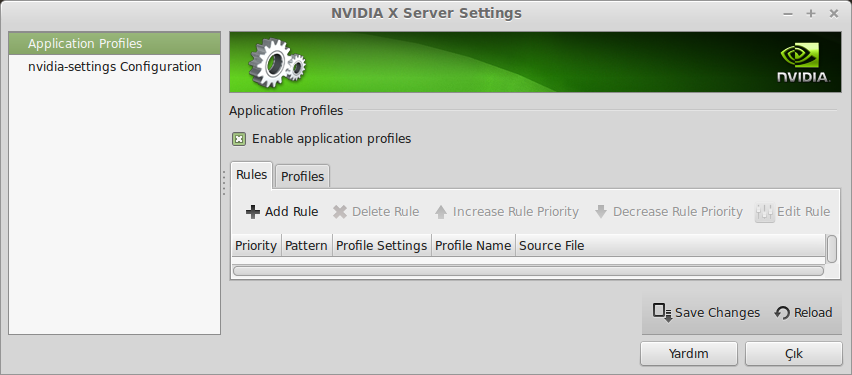Image resolution: width=852 pixels, height=375 pixels.
Task: Click the horizontal scrollbar of the rules table
Action: 528,271
